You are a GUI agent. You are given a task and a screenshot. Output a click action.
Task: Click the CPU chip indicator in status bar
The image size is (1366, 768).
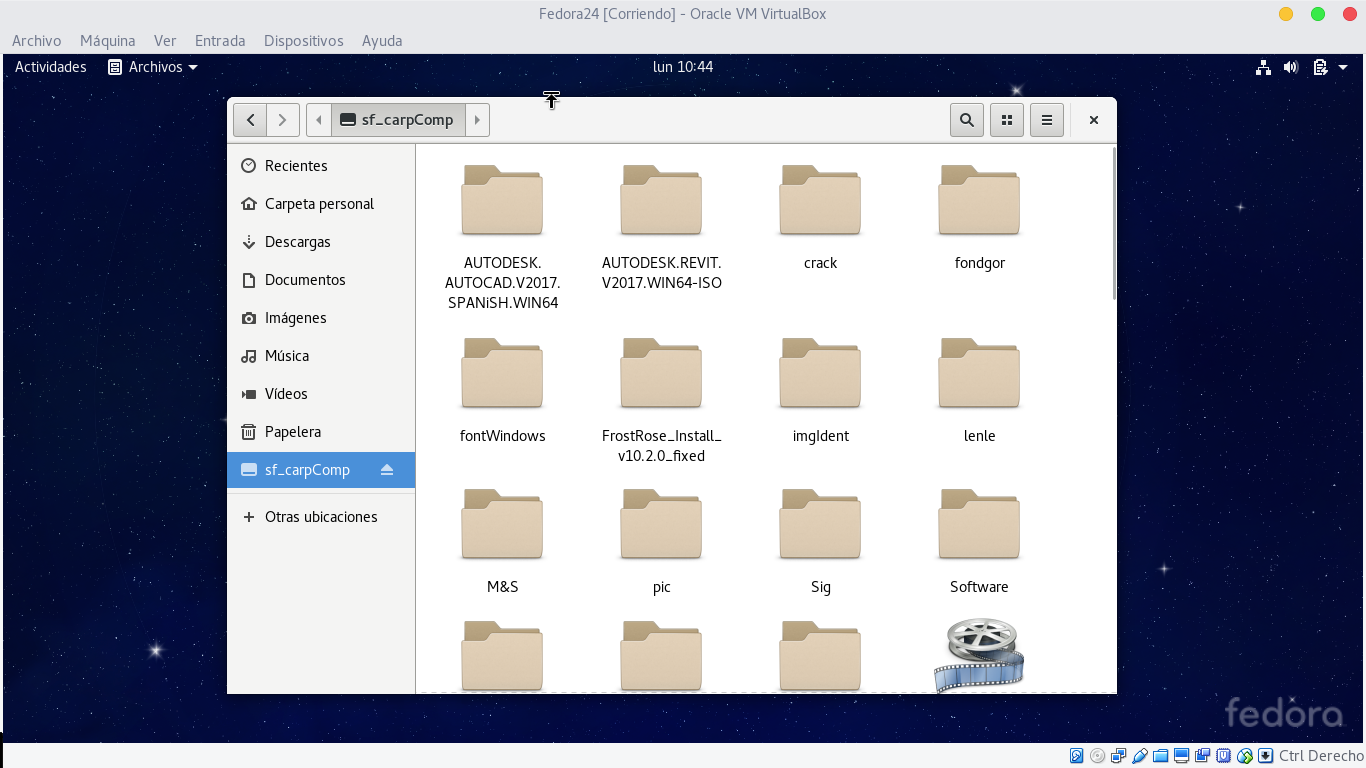(x=1224, y=756)
